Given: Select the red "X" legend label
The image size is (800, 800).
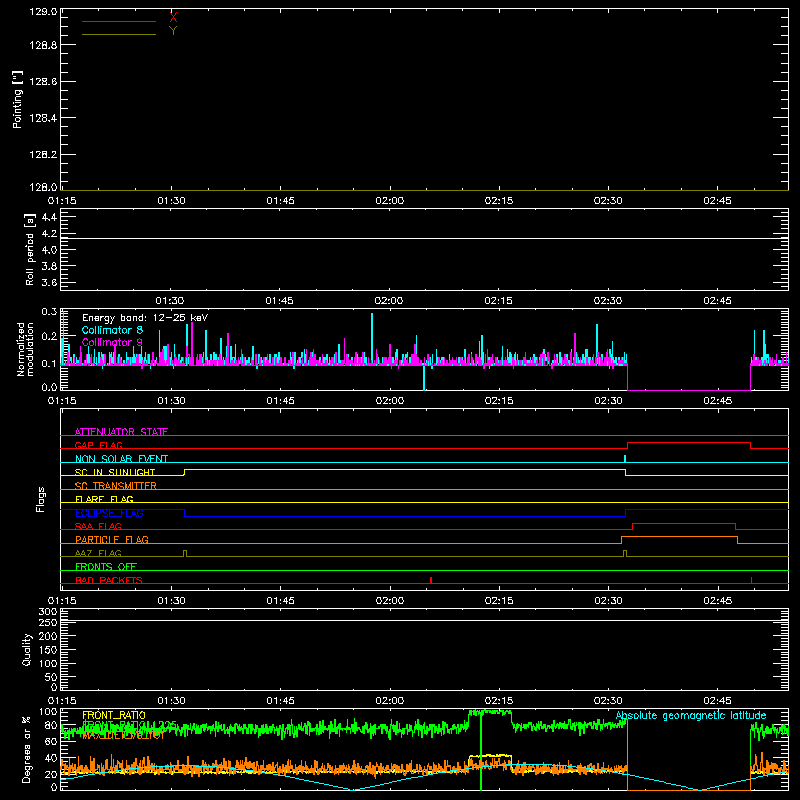Looking at the screenshot, I should pos(173,18).
